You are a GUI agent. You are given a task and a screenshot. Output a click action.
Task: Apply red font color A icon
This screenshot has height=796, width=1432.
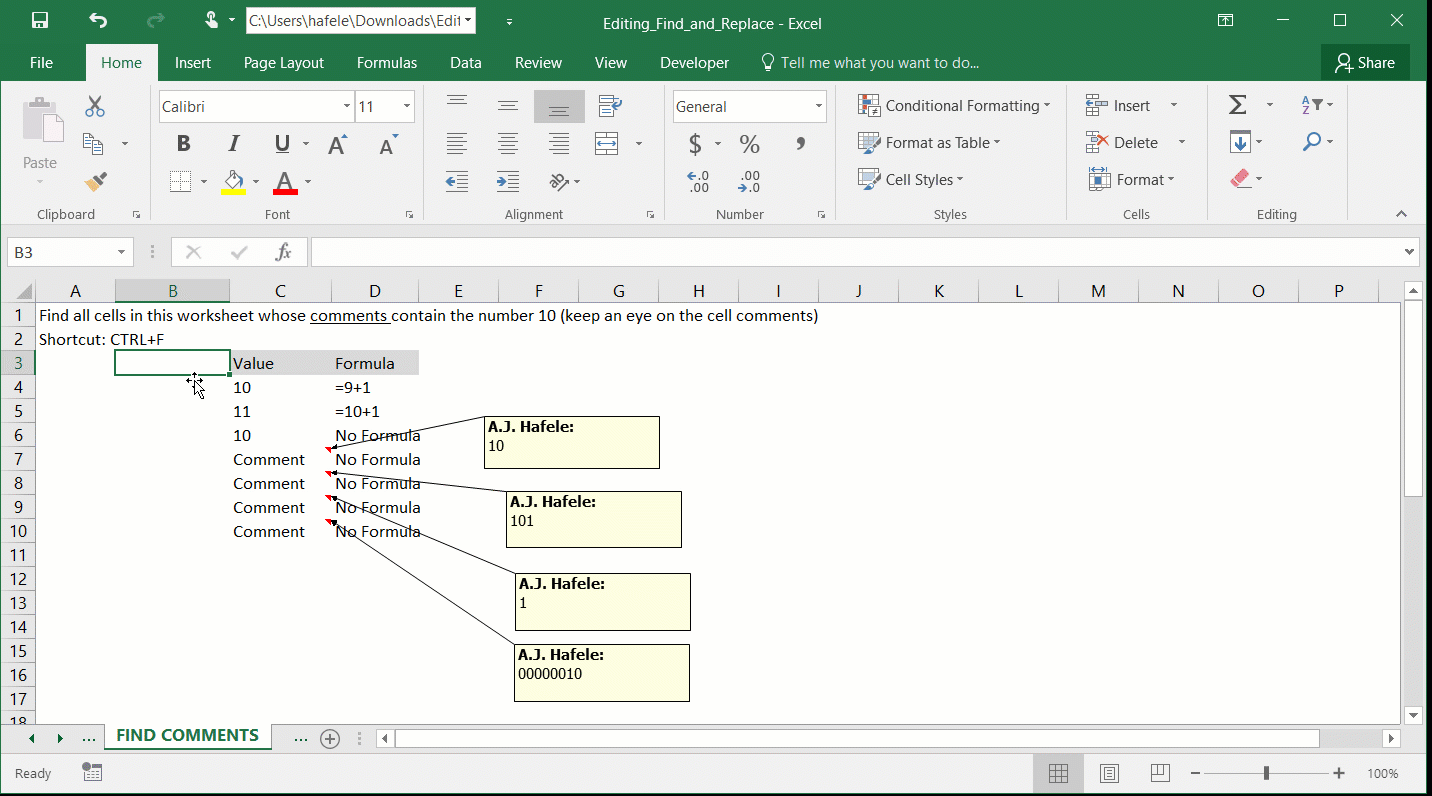[285, 182]
